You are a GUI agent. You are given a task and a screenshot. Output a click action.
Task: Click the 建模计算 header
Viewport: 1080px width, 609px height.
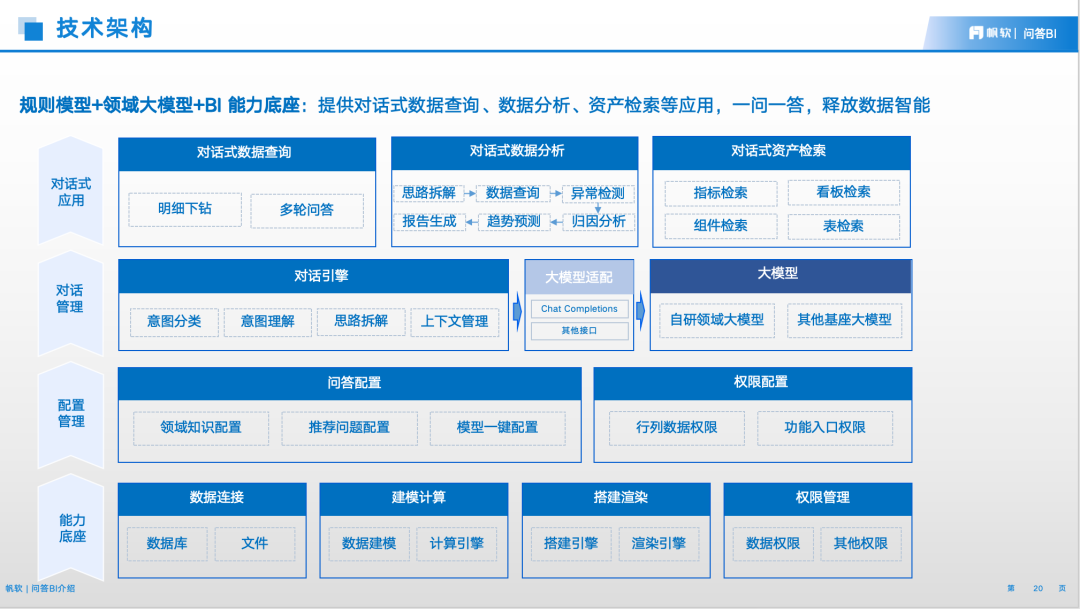(414, 499)
